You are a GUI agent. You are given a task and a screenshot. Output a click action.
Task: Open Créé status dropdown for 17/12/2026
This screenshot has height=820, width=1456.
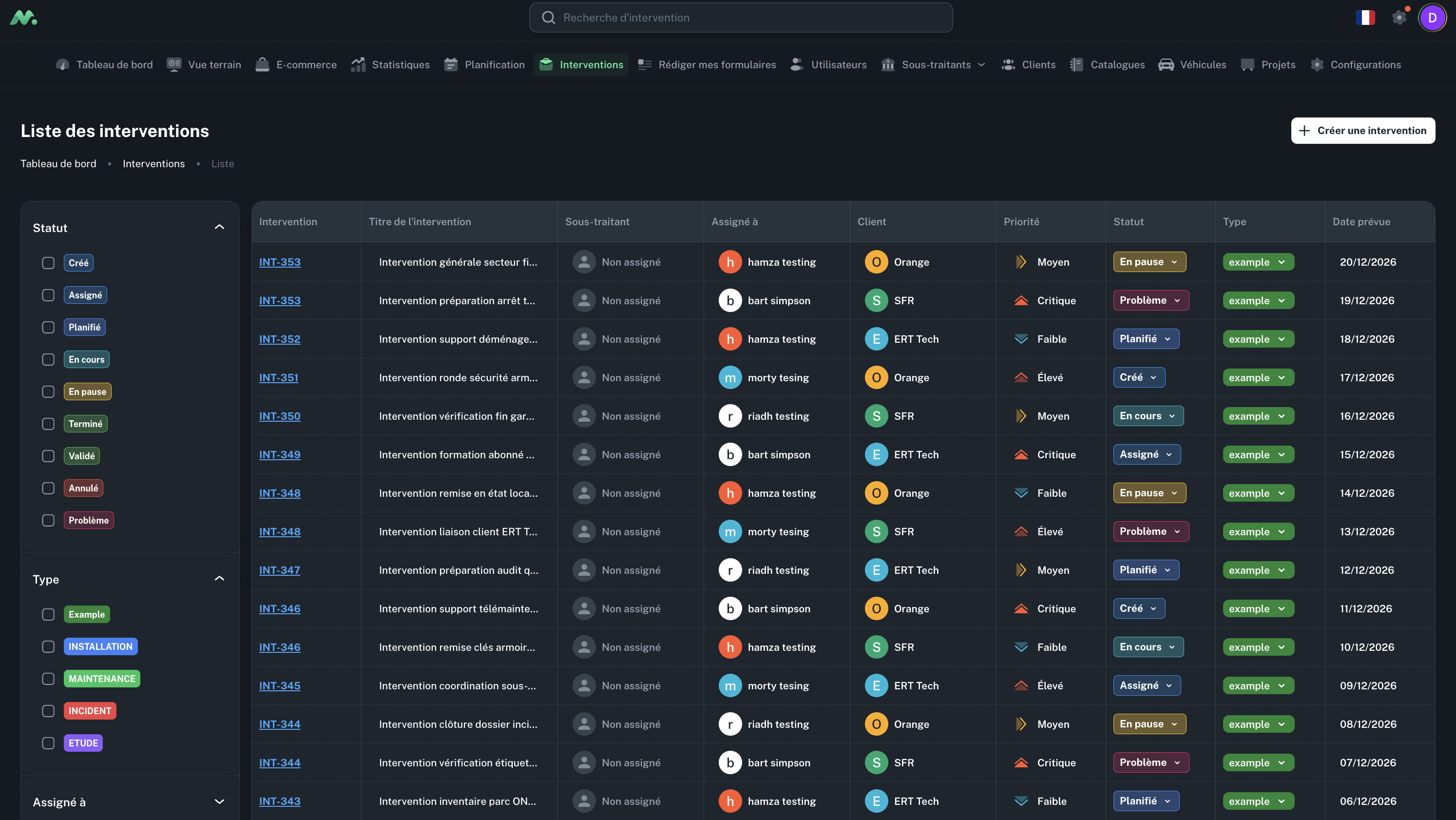pos(1139,377)
